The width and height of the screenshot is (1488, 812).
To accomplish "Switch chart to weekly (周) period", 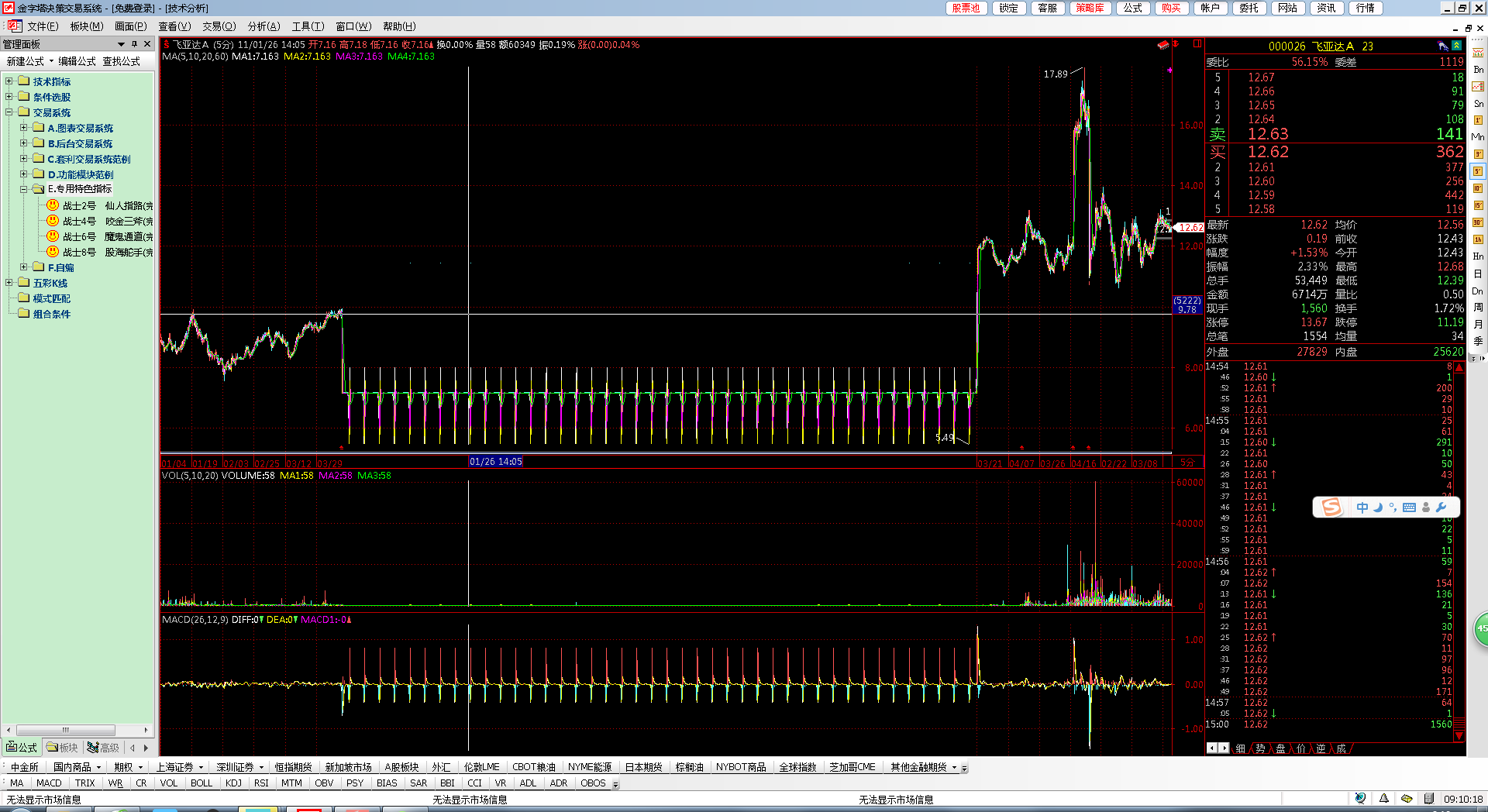I will (x=1478, y=308).
